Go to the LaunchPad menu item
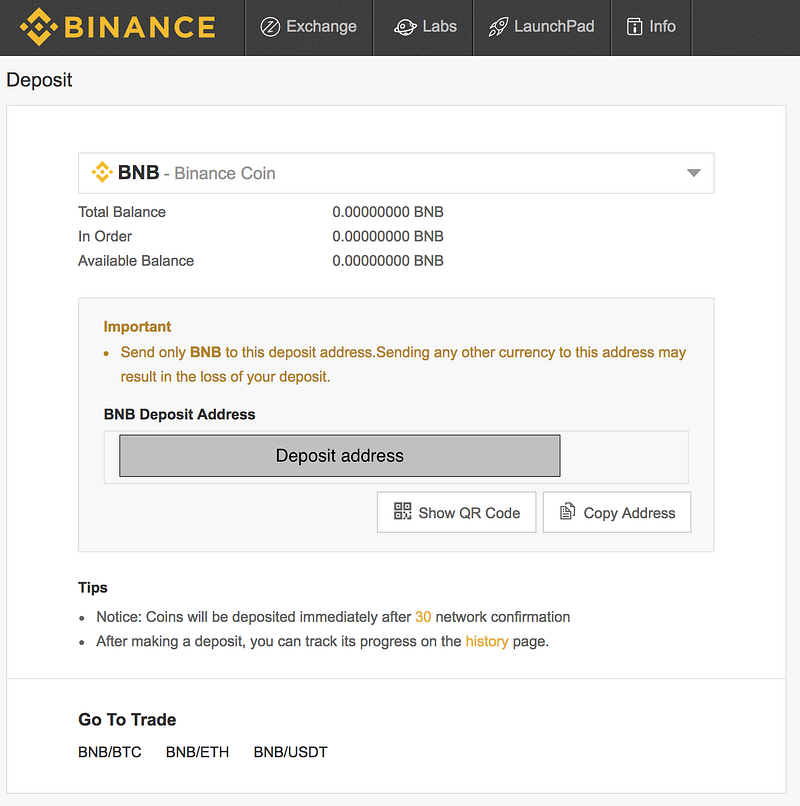This screenshot has width=800, height=806. 553,27
